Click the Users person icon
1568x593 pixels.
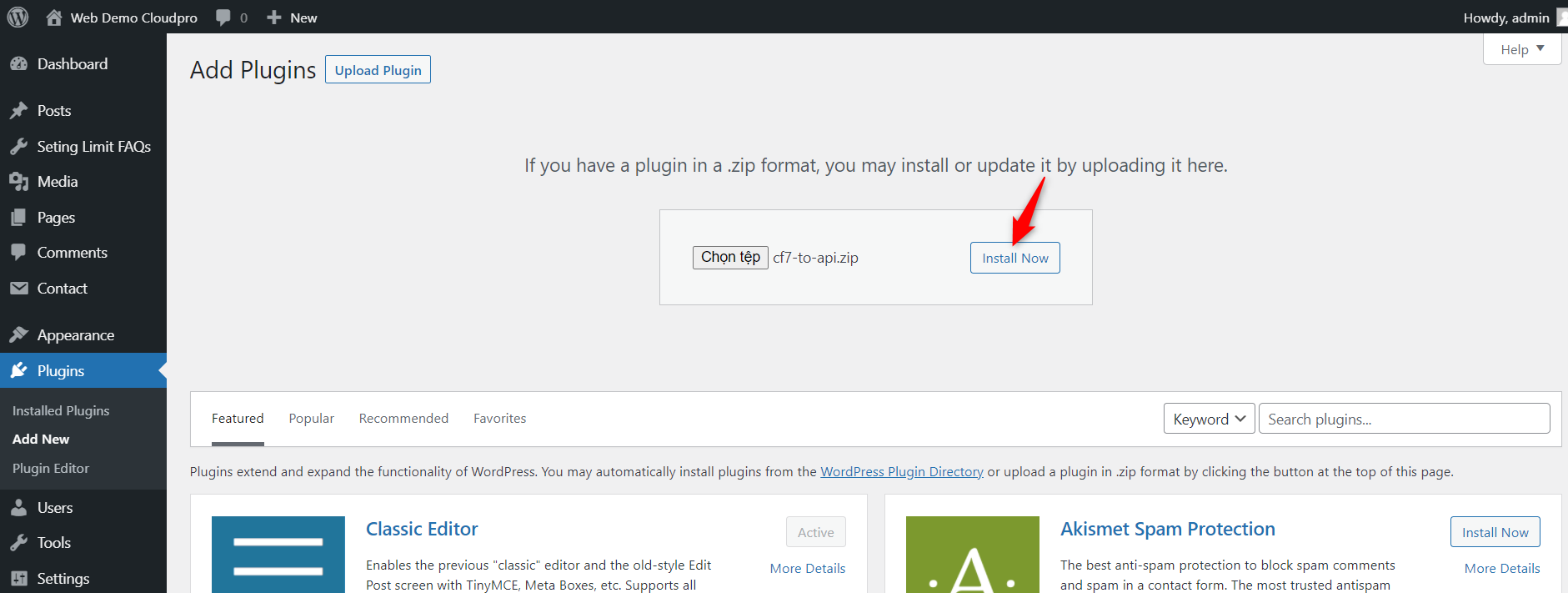tap(19, 508)
